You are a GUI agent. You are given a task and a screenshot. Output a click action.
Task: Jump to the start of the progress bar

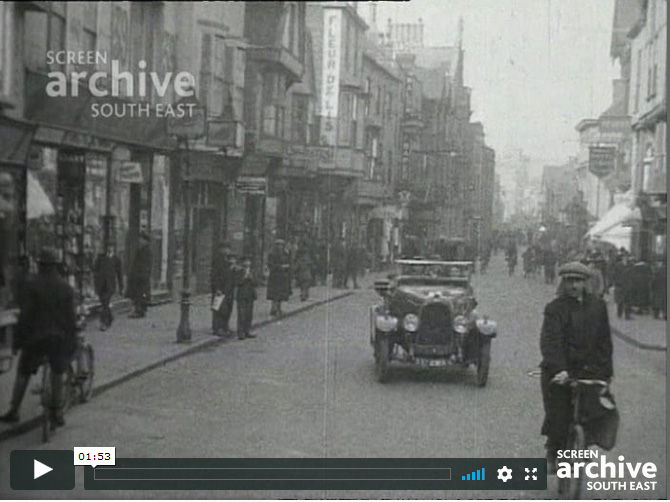click(x=96, y=474)
